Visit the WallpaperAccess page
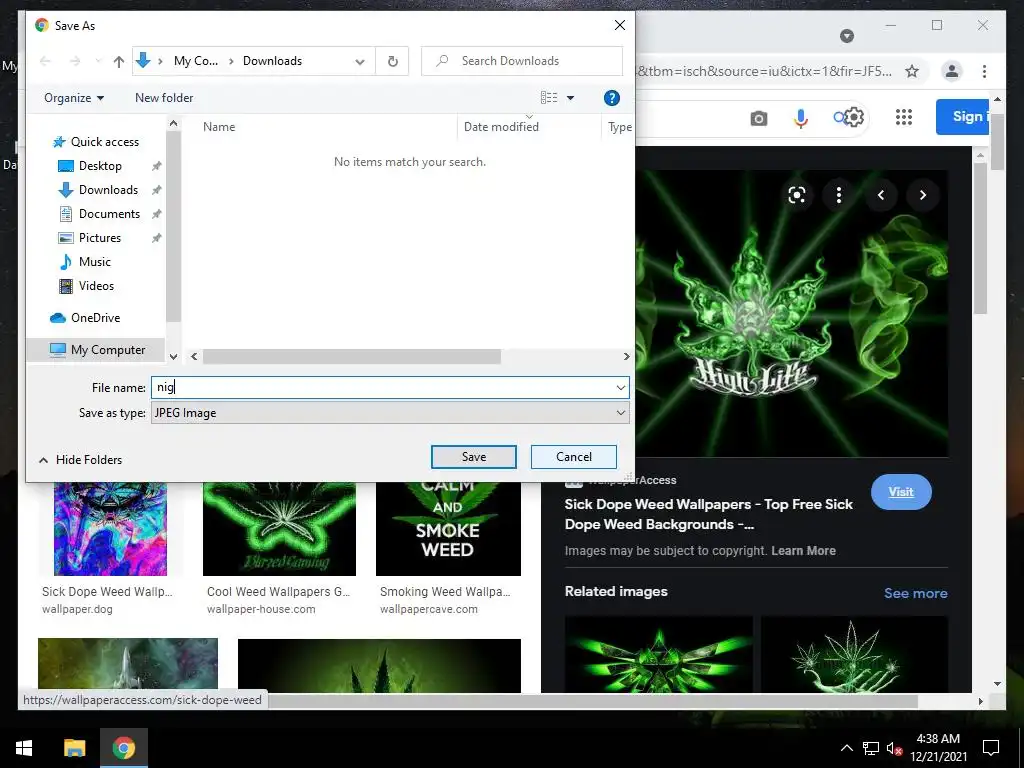This screenshot has height=768, width=1024. point(901,492)
